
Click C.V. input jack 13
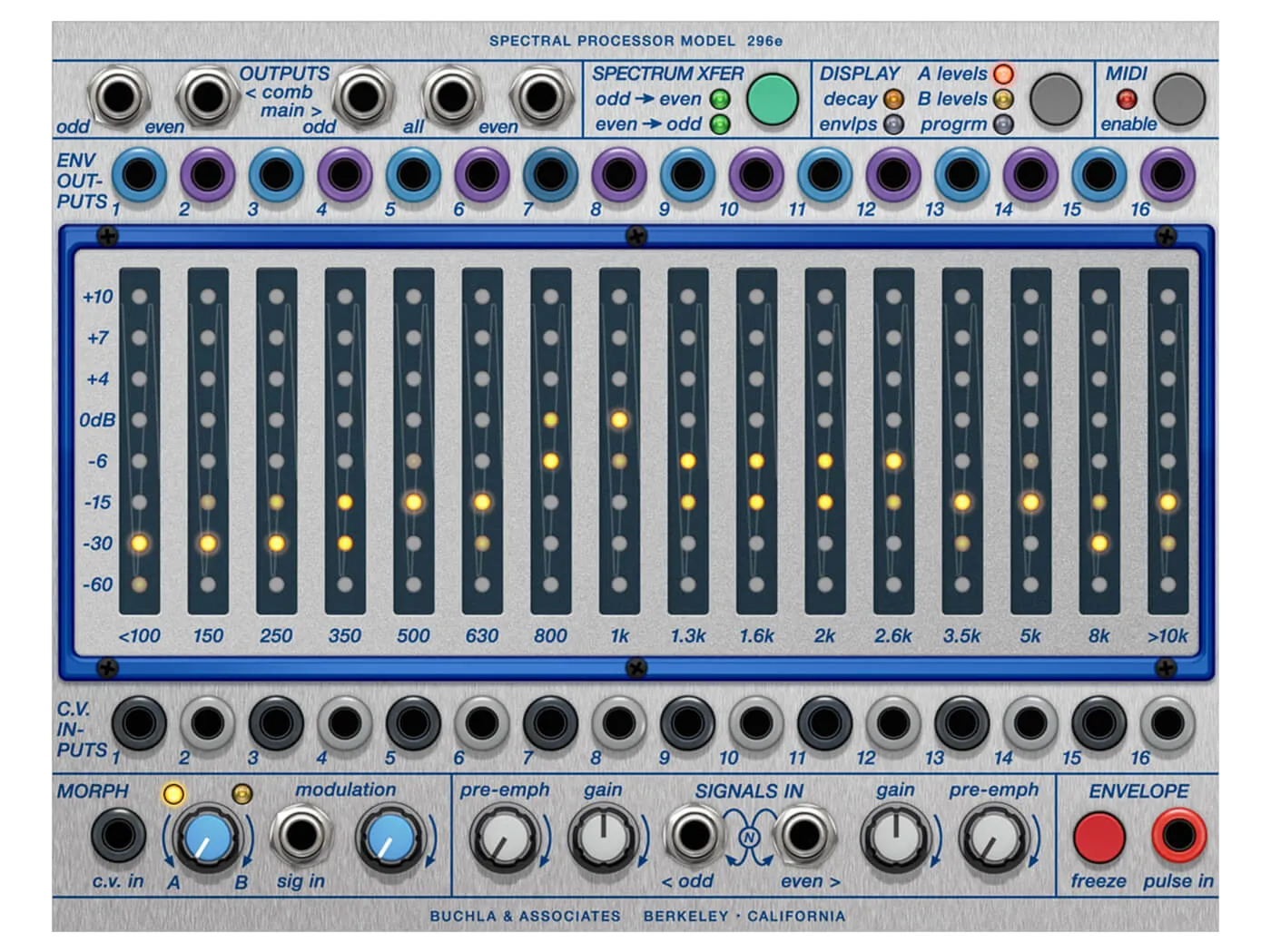pyautogui.click(x=961, y=723)
